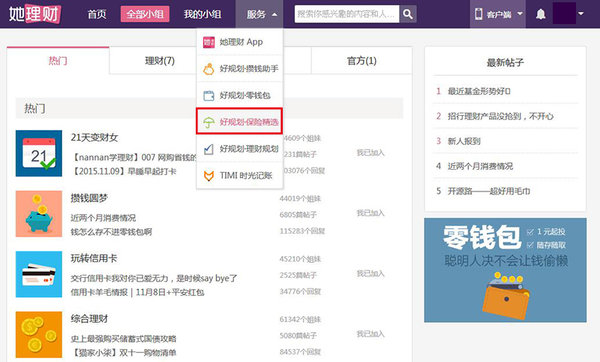Click the 她理财 App pink icon
The image size is (600, 362).
pyautogui.click(x=209, y=42)
